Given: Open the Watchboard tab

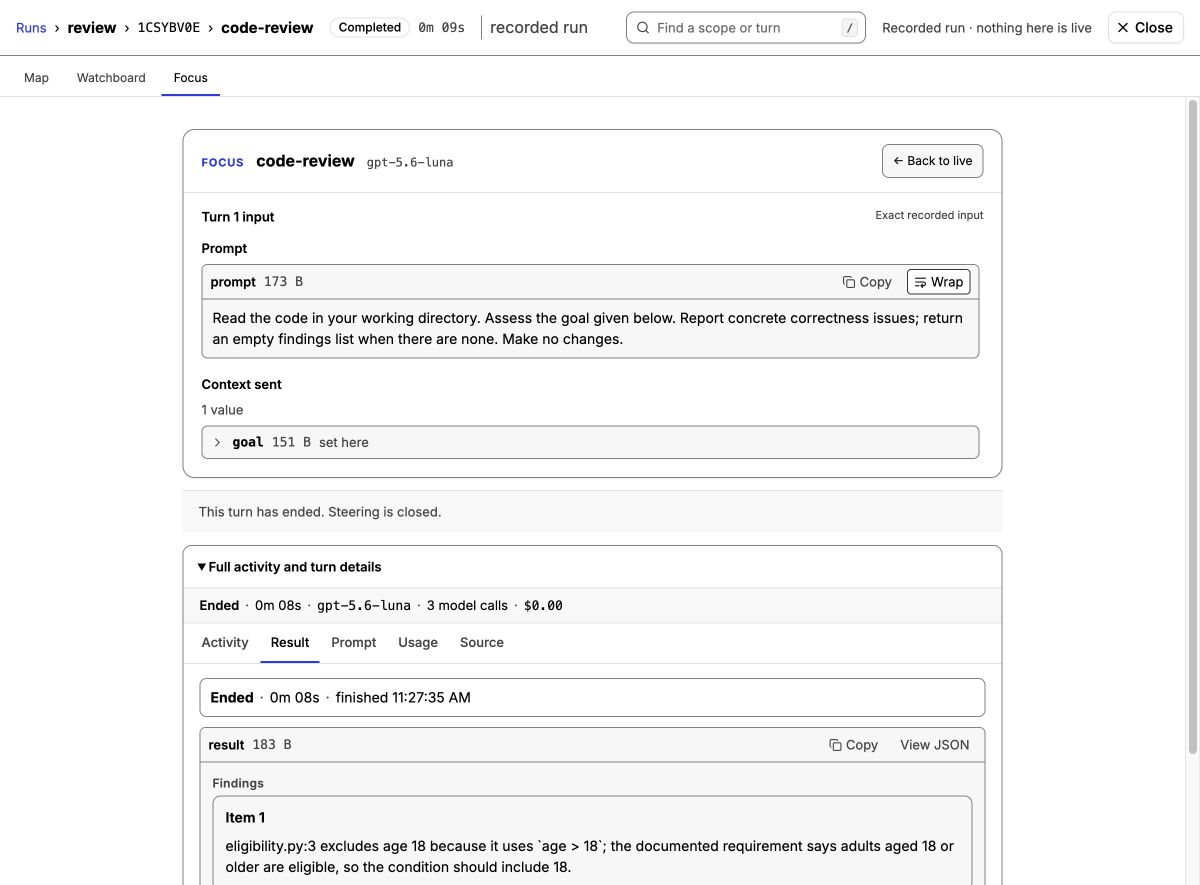Looking at the screenshot, I should 111,77.
